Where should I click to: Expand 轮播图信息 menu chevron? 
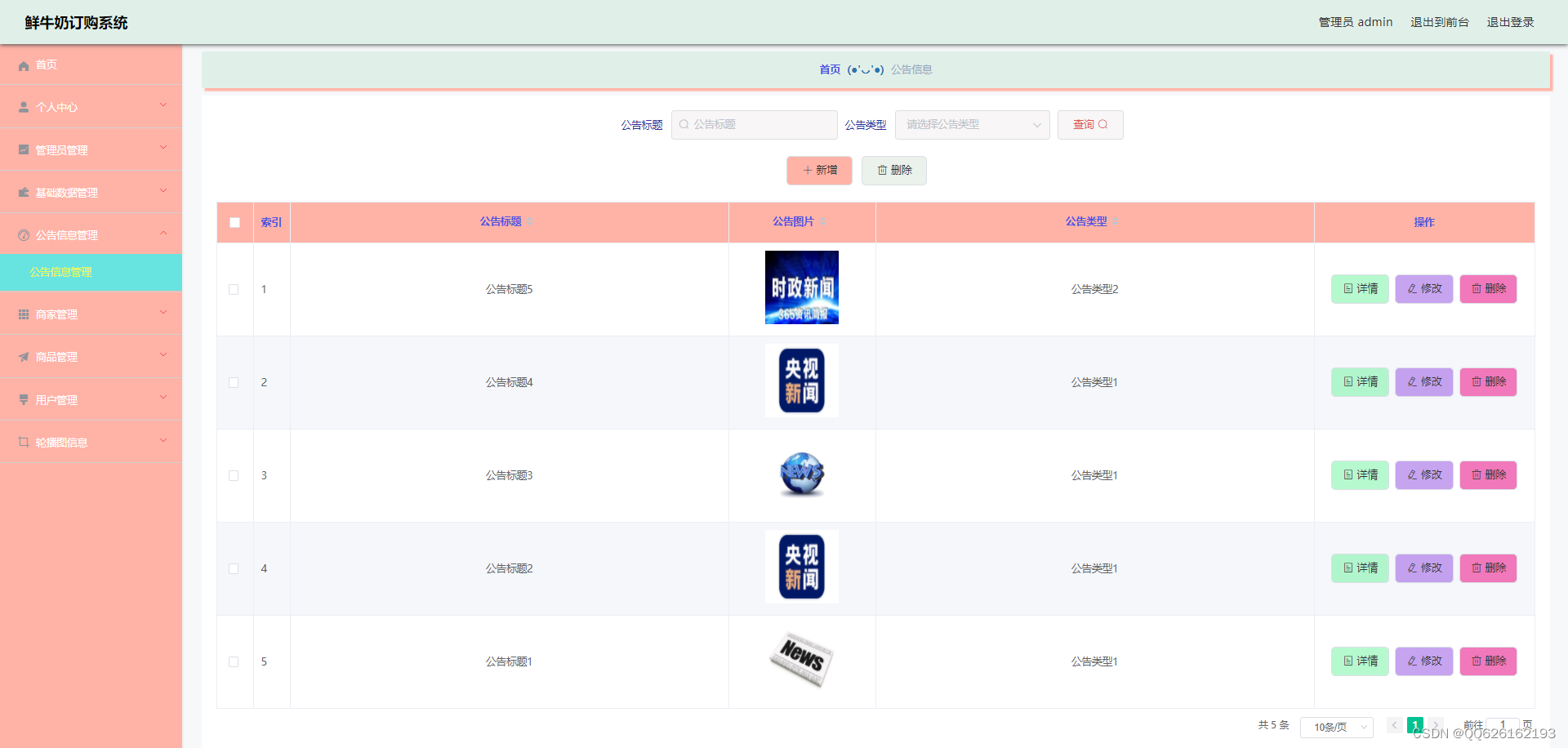(x=163, y=440)
